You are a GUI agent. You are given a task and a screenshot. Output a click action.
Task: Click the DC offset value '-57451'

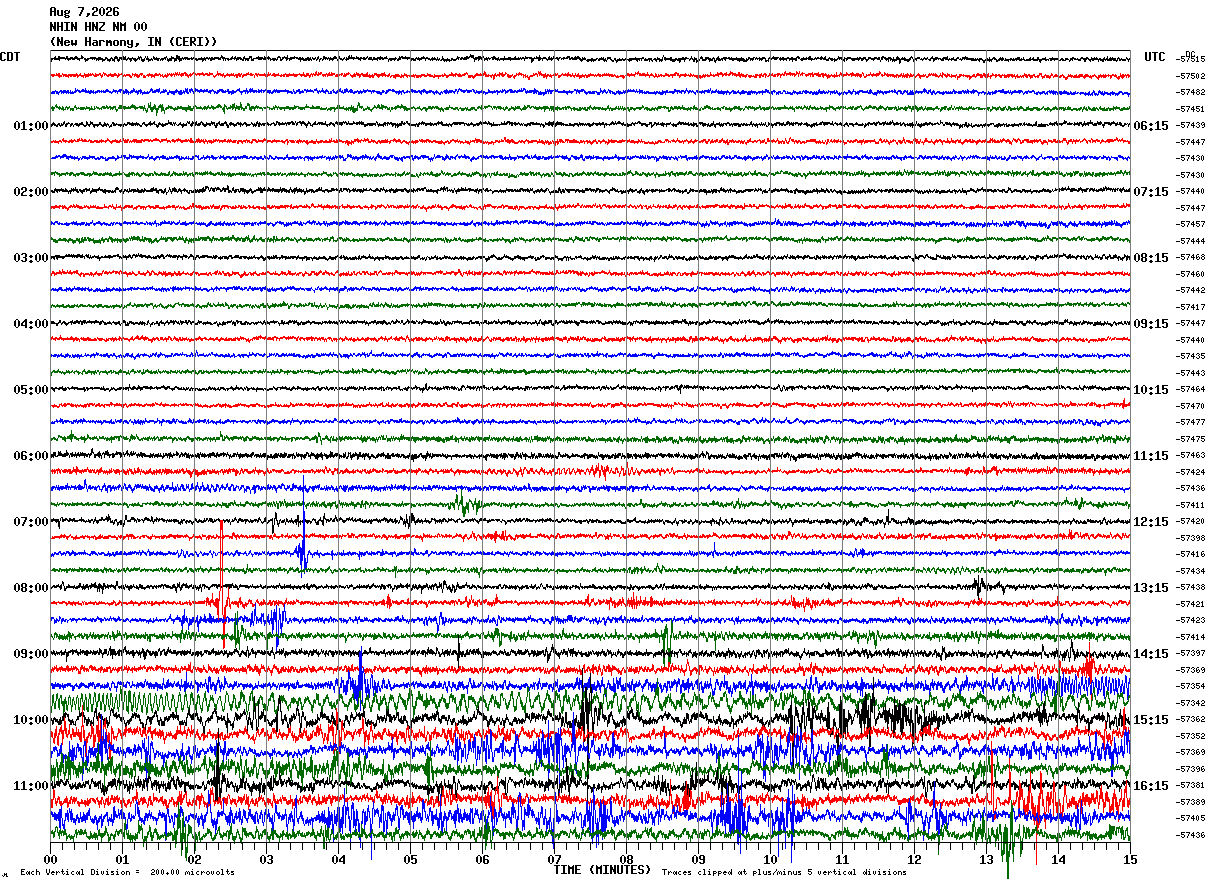[x=1191, y=109]
